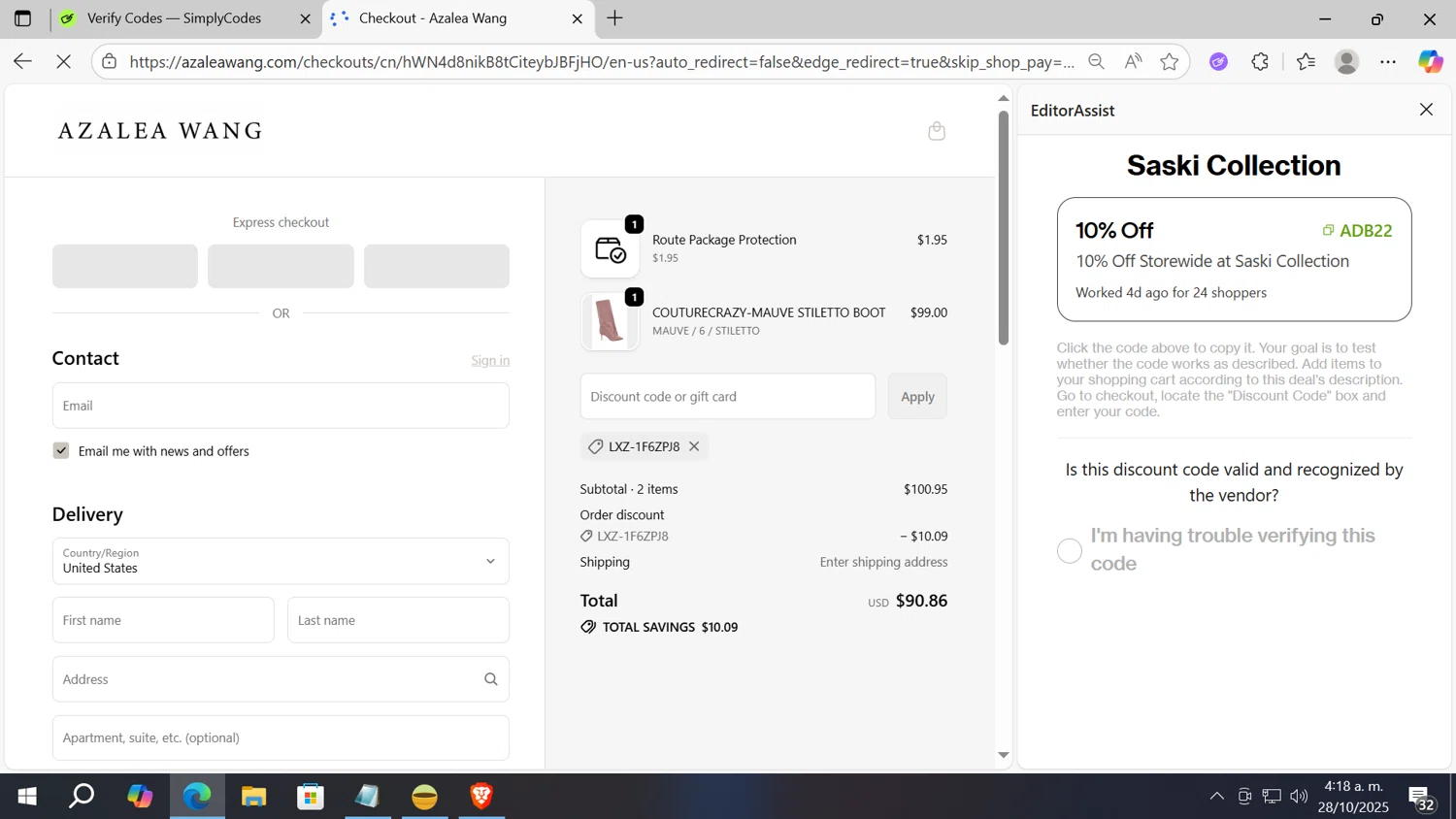Copy the ADB22 coupon code

click(1357, 230)
